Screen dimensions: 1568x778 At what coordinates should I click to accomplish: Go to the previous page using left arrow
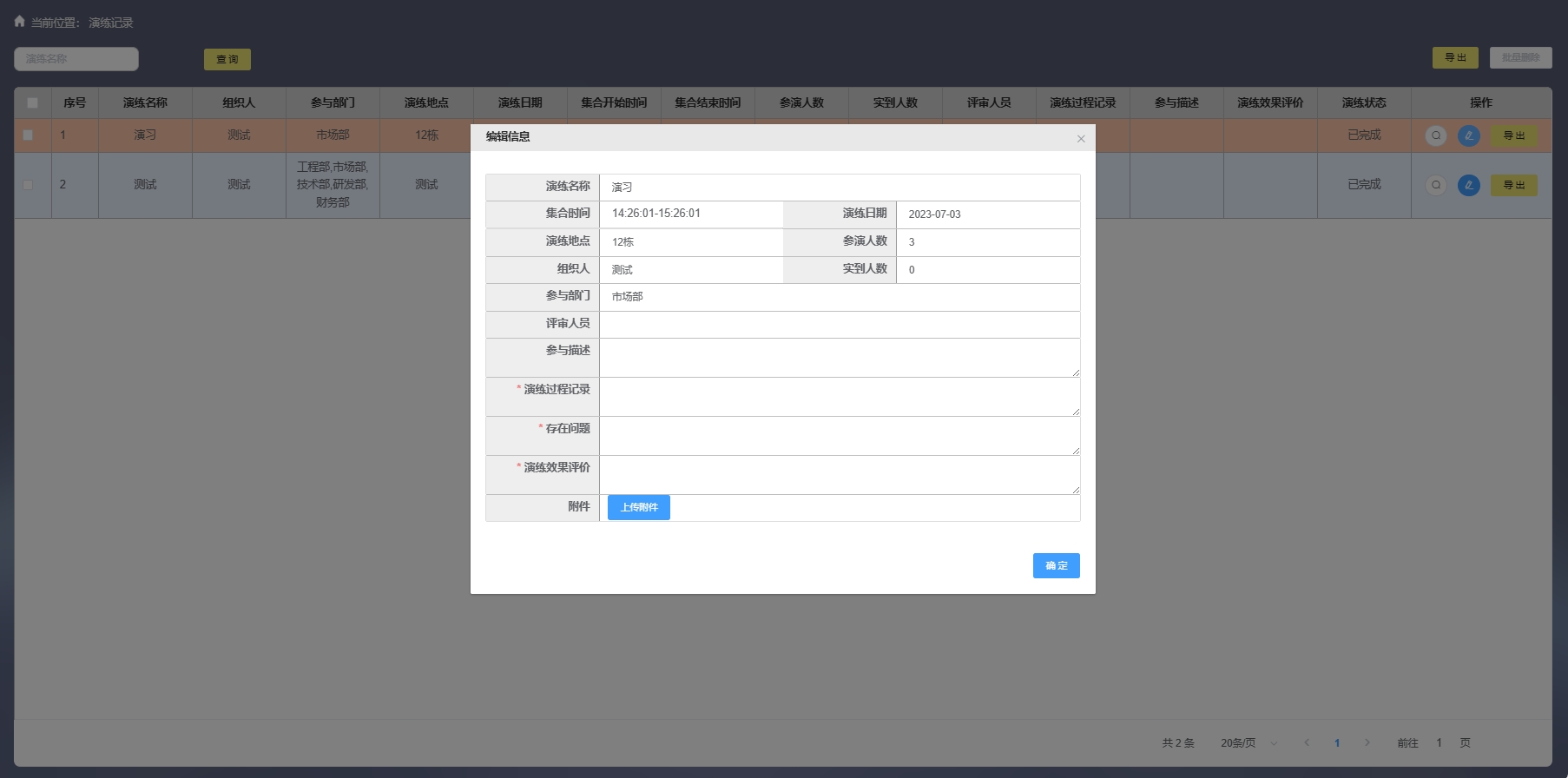[x=1307, y=742]
